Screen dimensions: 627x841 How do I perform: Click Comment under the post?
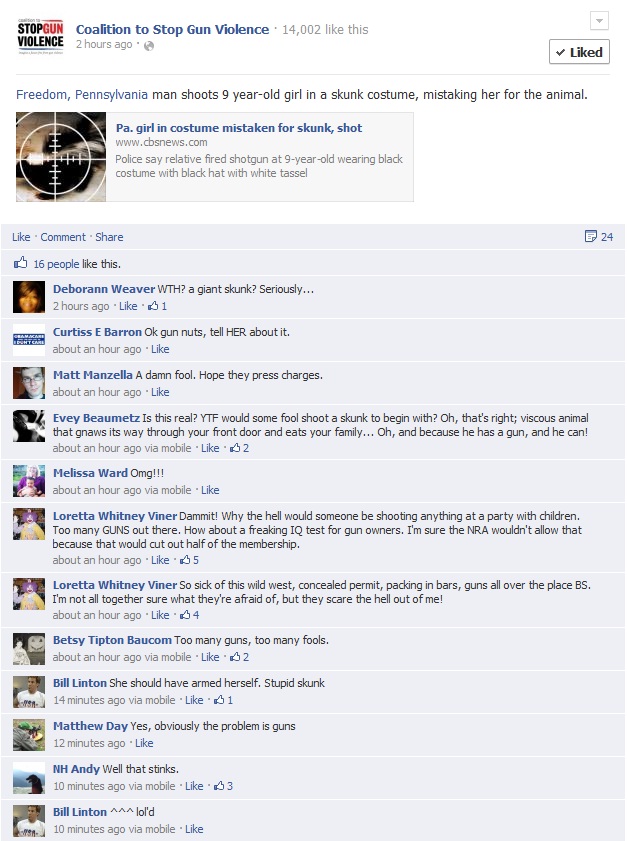click(x=63, y=237)
